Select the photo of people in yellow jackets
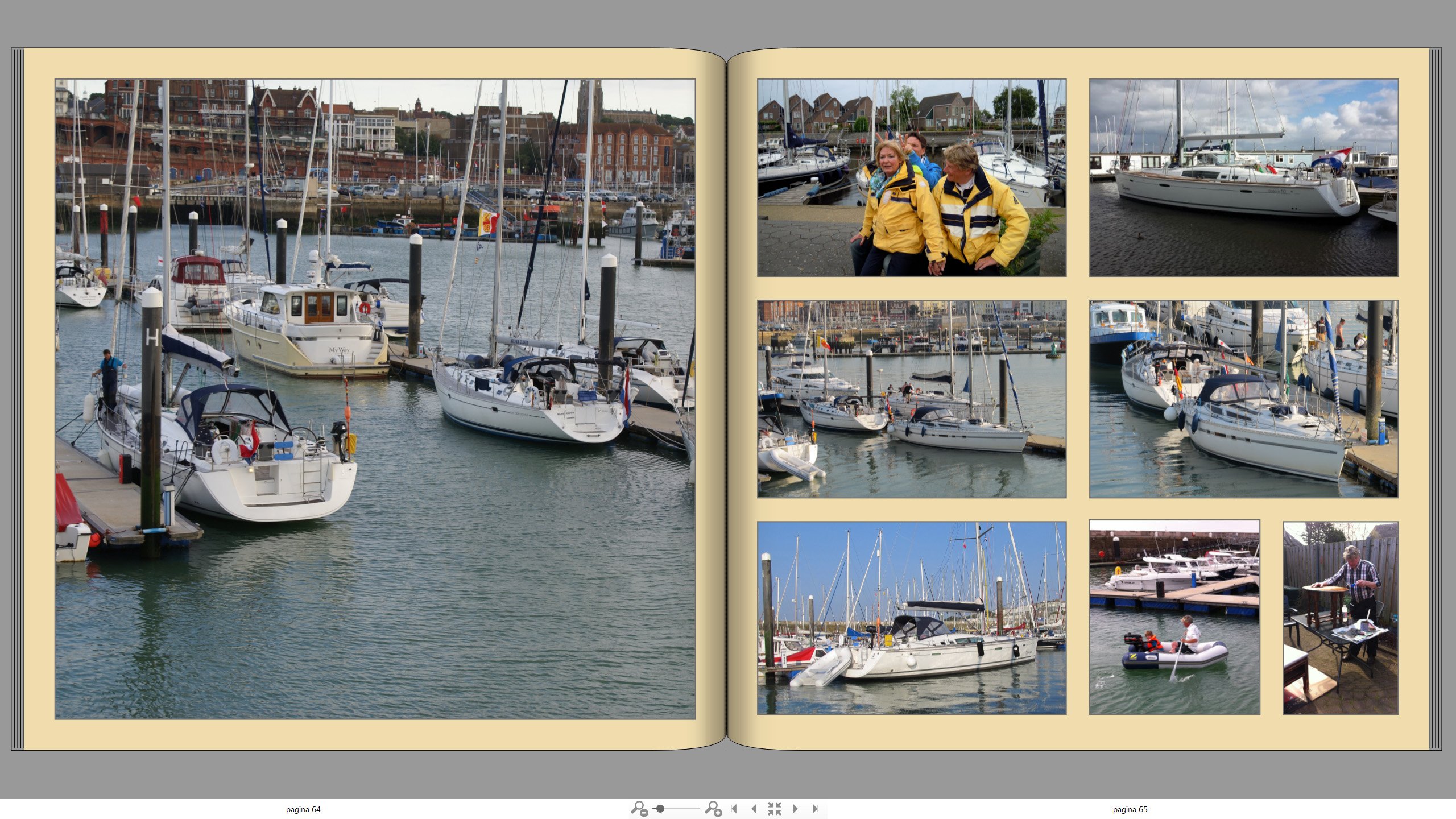Image resolution: width=1456 pixels, height=819 pixels. pyautogui.click(x=911, y=177)
